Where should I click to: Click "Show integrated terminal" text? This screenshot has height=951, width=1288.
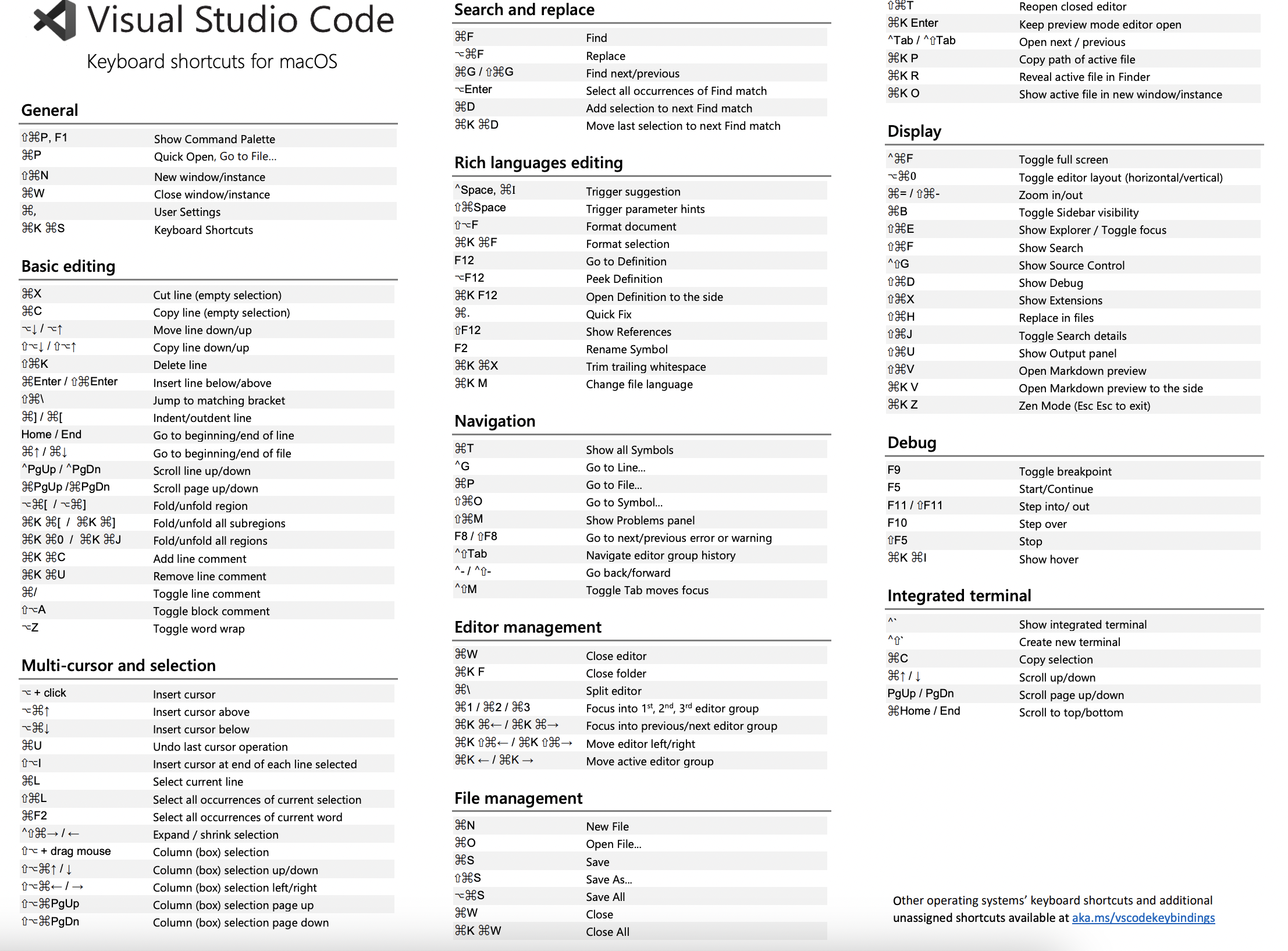tap(1083, 624)
